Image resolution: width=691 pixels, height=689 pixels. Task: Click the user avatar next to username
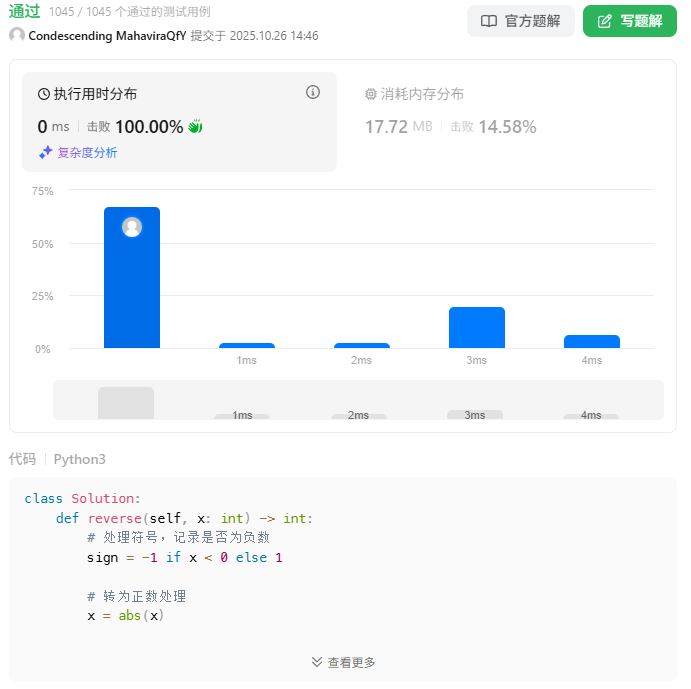tap(17, 35)
